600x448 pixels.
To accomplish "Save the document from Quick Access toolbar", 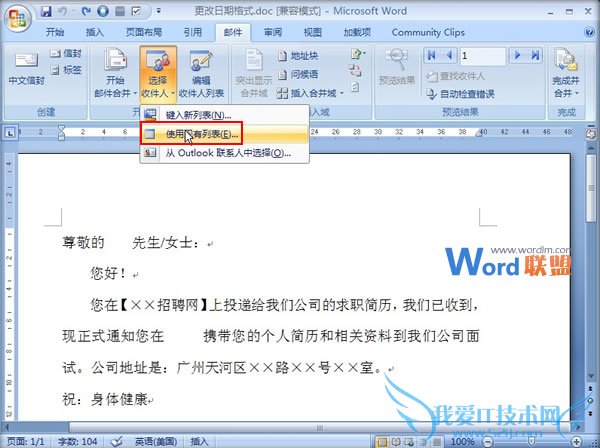I will [x=46, y=11].
